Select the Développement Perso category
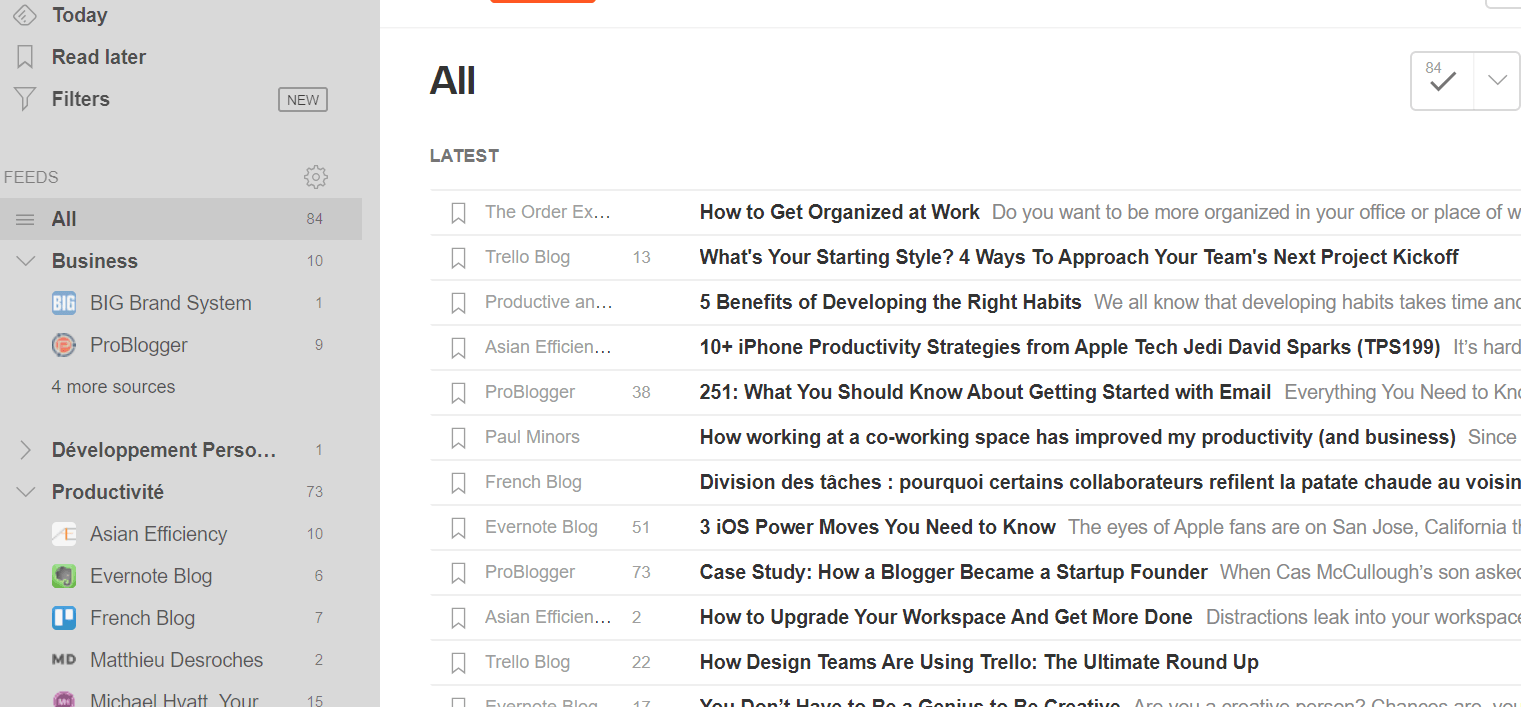 [x=164, y=450]
